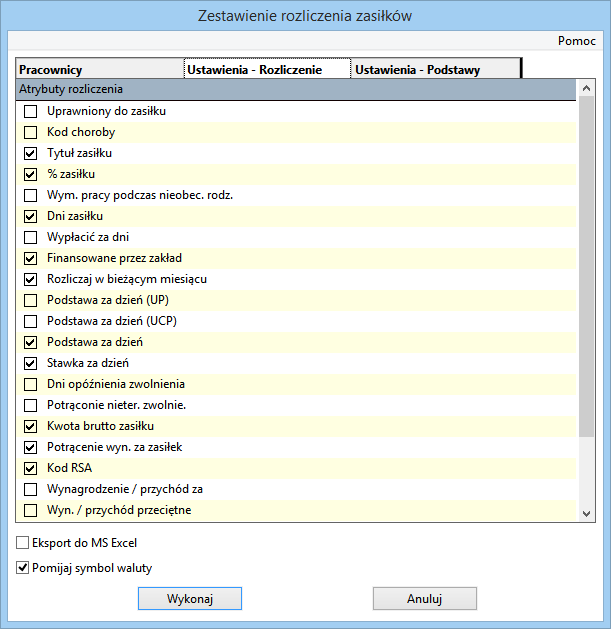611x629 pixels.
Task: Untick the 'Stawka za dzień' checkbox
Action: (30, 363)
